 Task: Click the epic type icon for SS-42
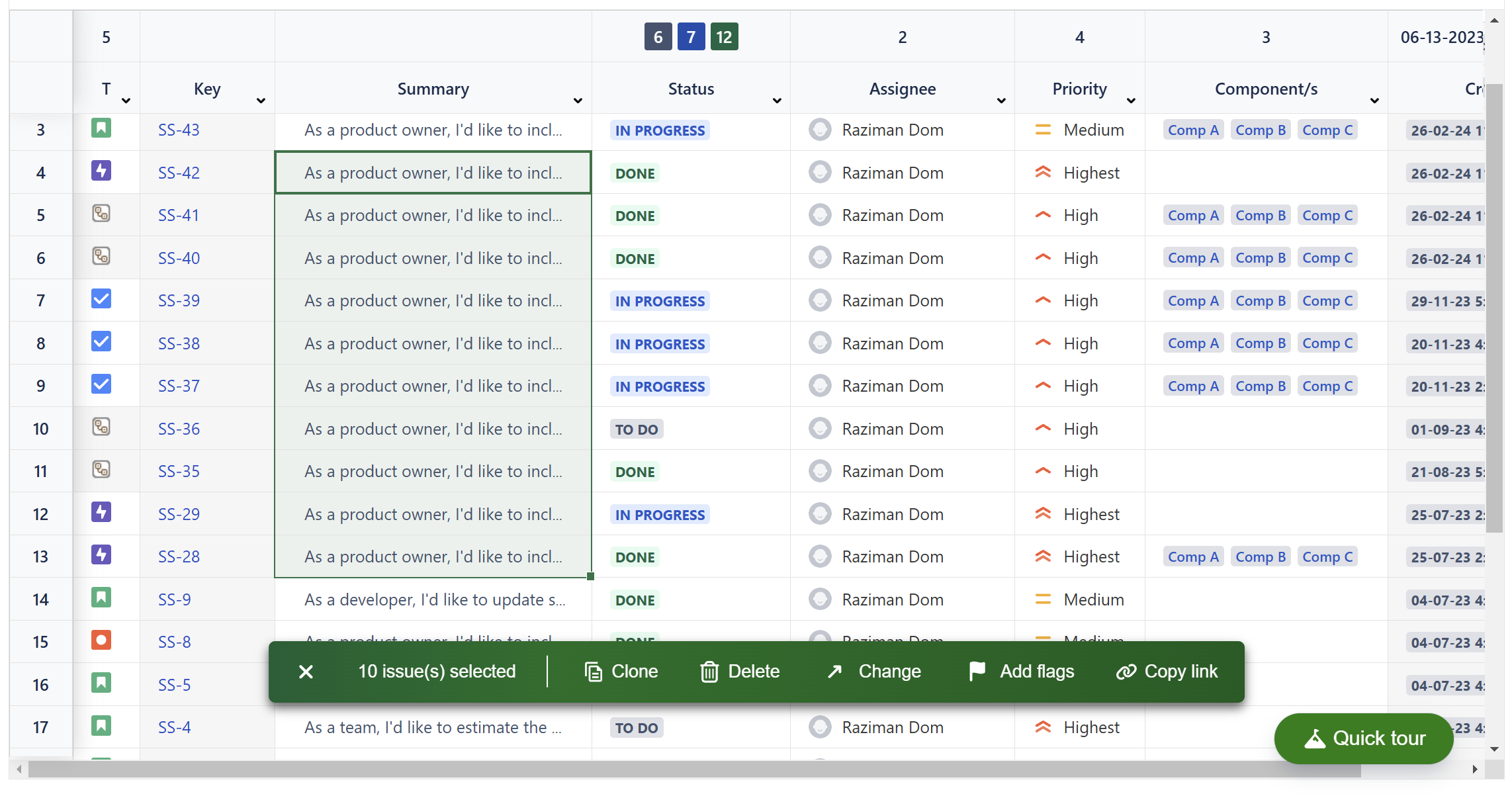coord(101,171)
